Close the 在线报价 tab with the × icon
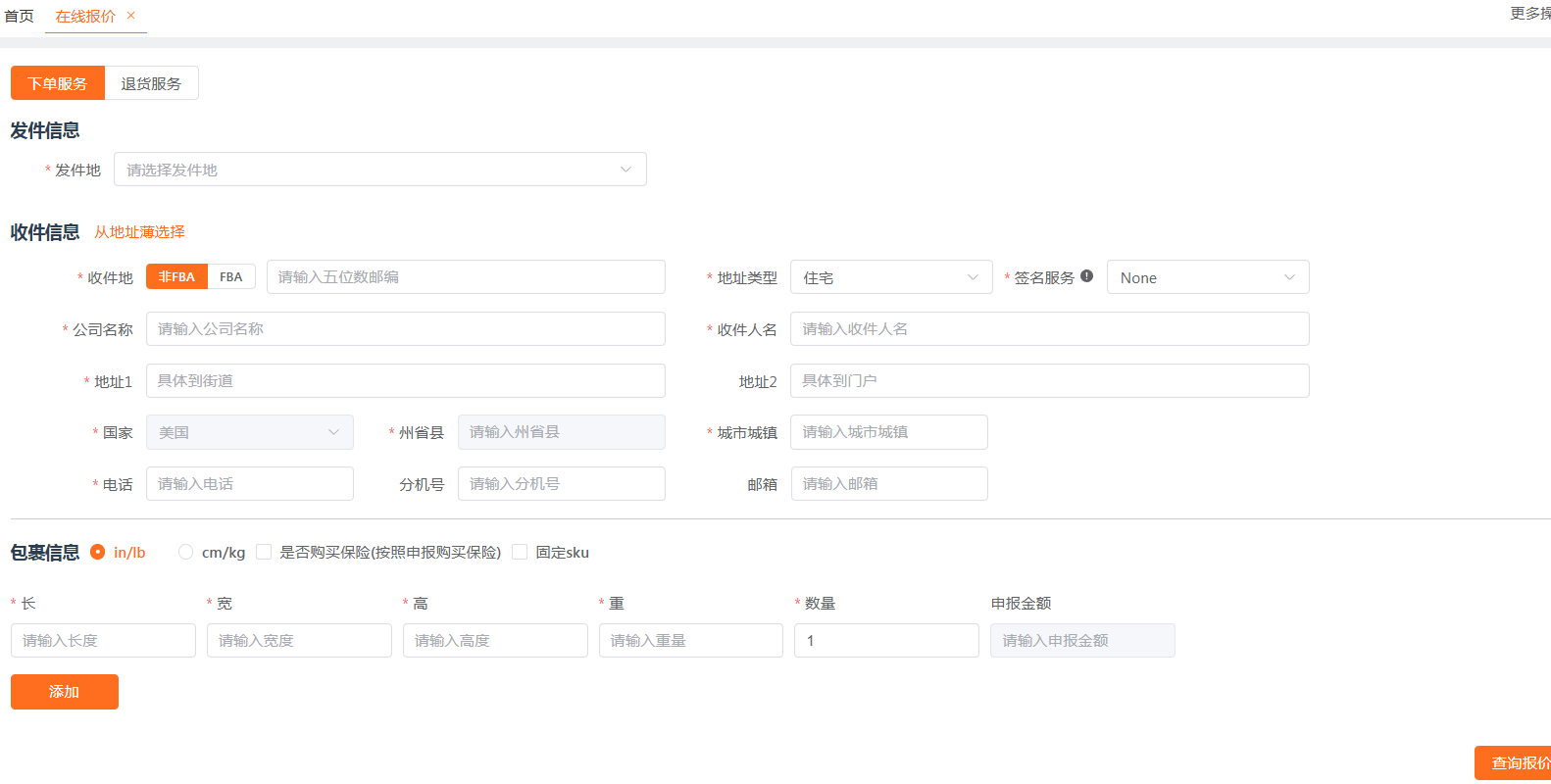Viewport: 1551px width, 784px height. 131,16
